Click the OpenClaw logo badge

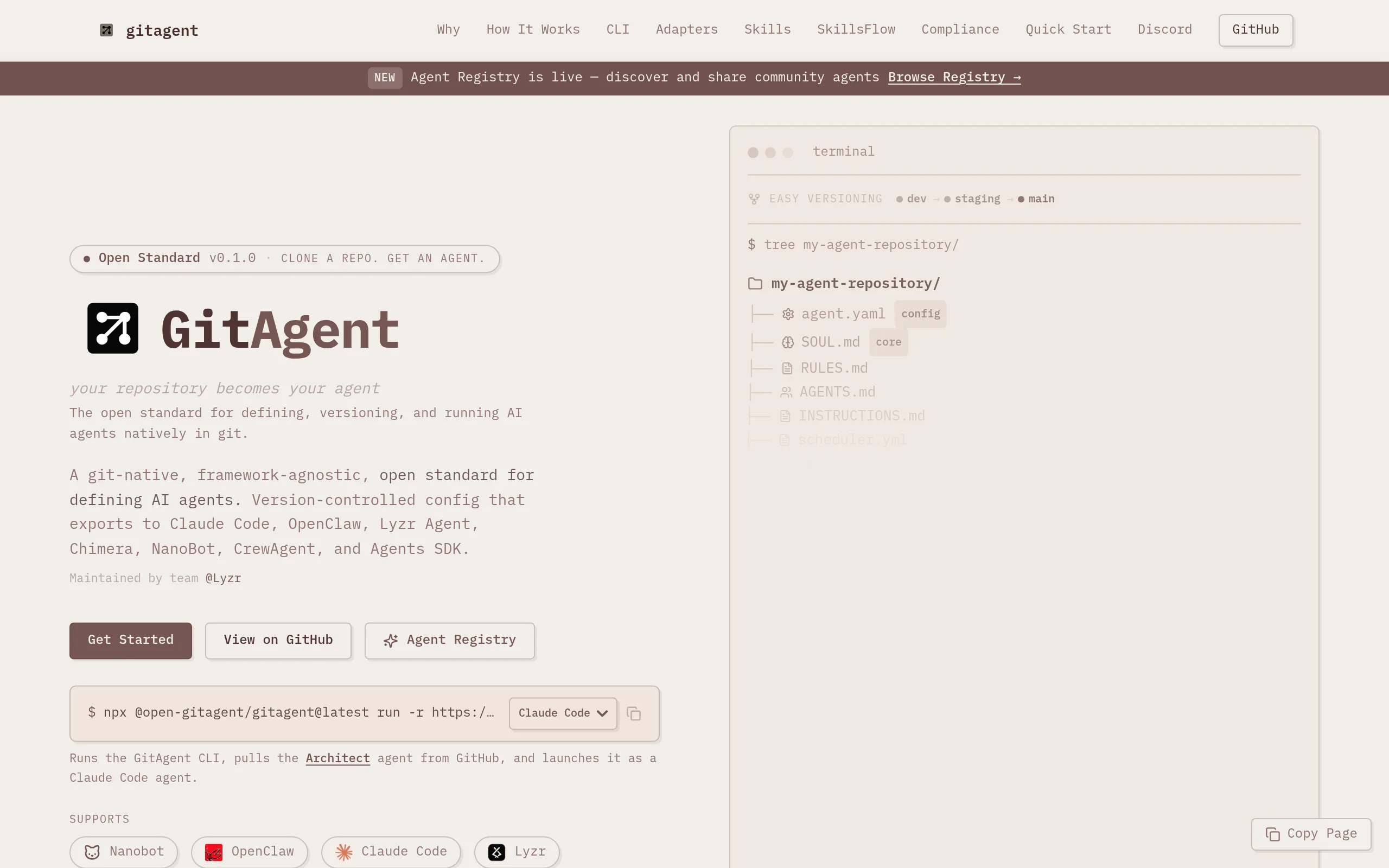tap(214, 852)
